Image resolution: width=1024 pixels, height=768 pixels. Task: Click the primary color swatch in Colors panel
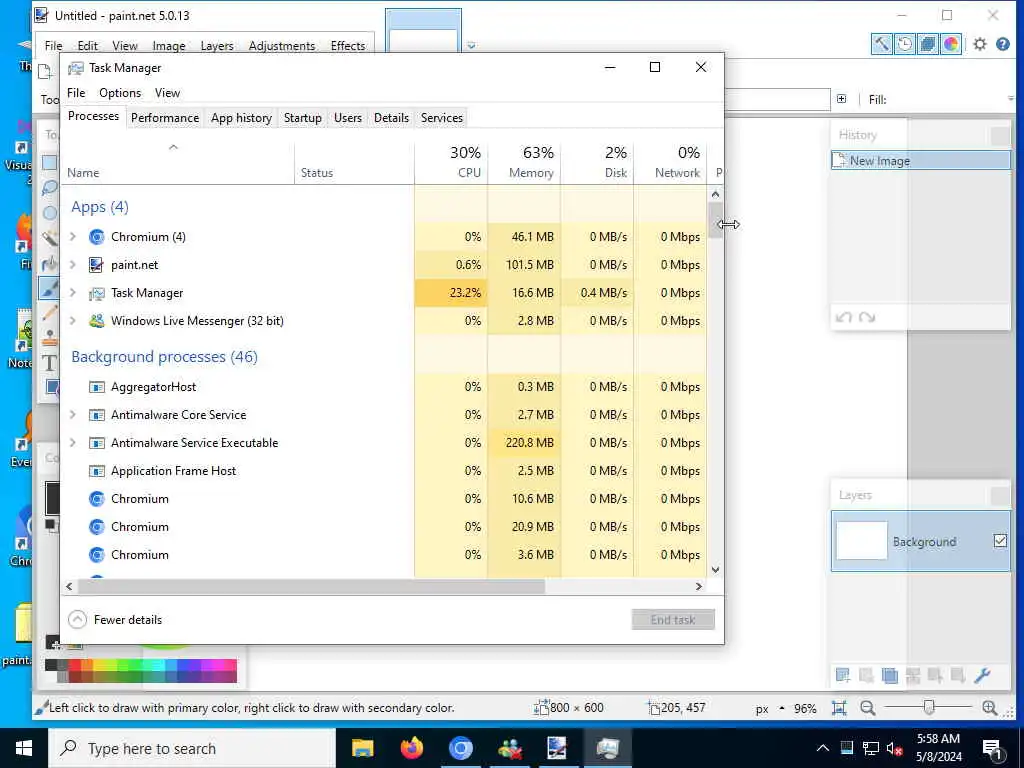(52, 498)
